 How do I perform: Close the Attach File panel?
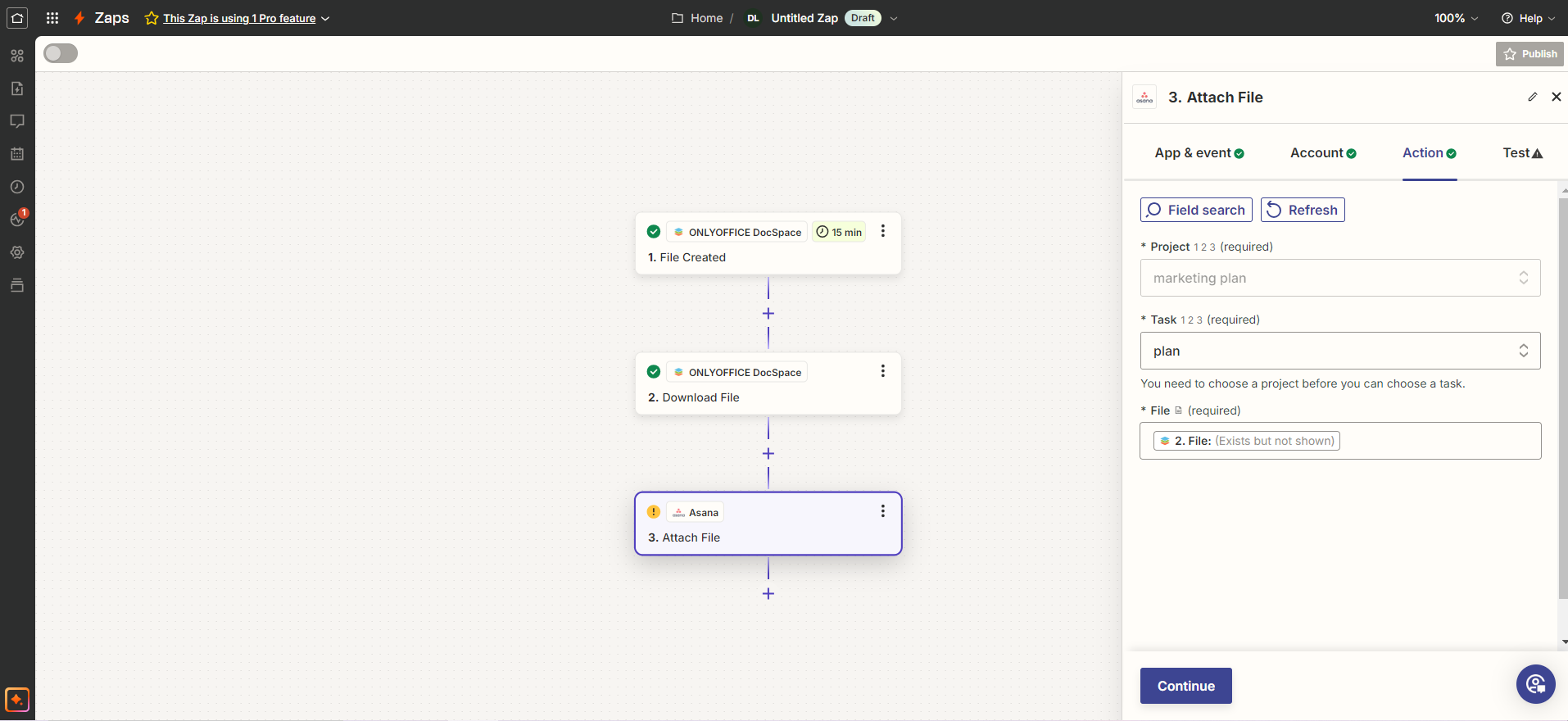tap(1557, 97)
